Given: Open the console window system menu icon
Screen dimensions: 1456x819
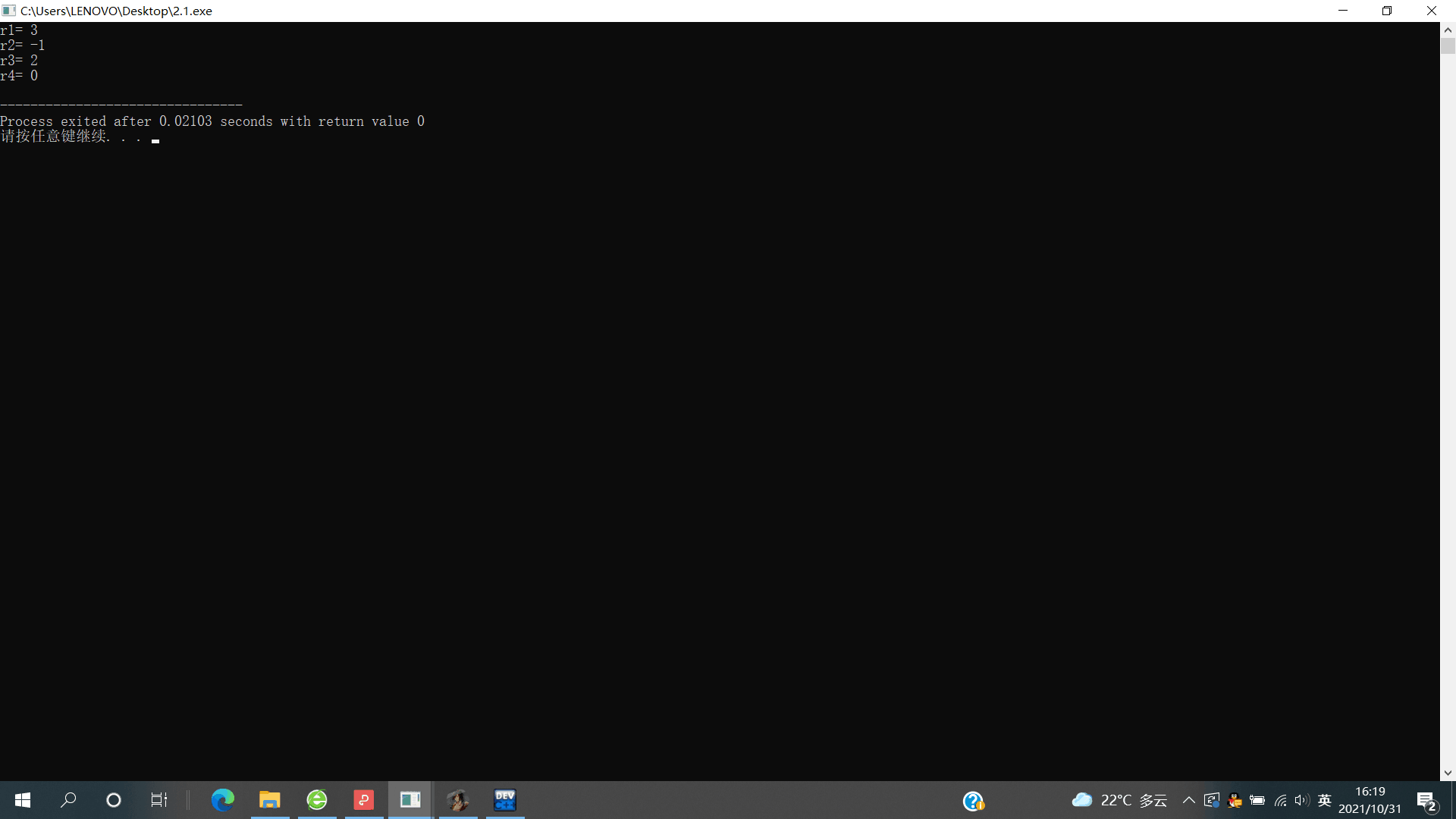Looking at the screenshot, I should (x=9, y=11).
